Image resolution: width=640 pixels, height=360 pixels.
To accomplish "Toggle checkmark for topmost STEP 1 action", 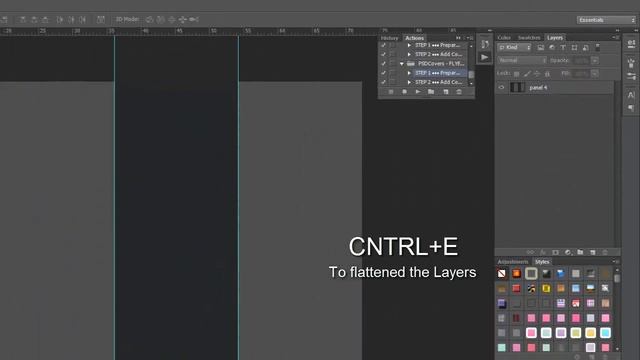I will coord(383,45).
